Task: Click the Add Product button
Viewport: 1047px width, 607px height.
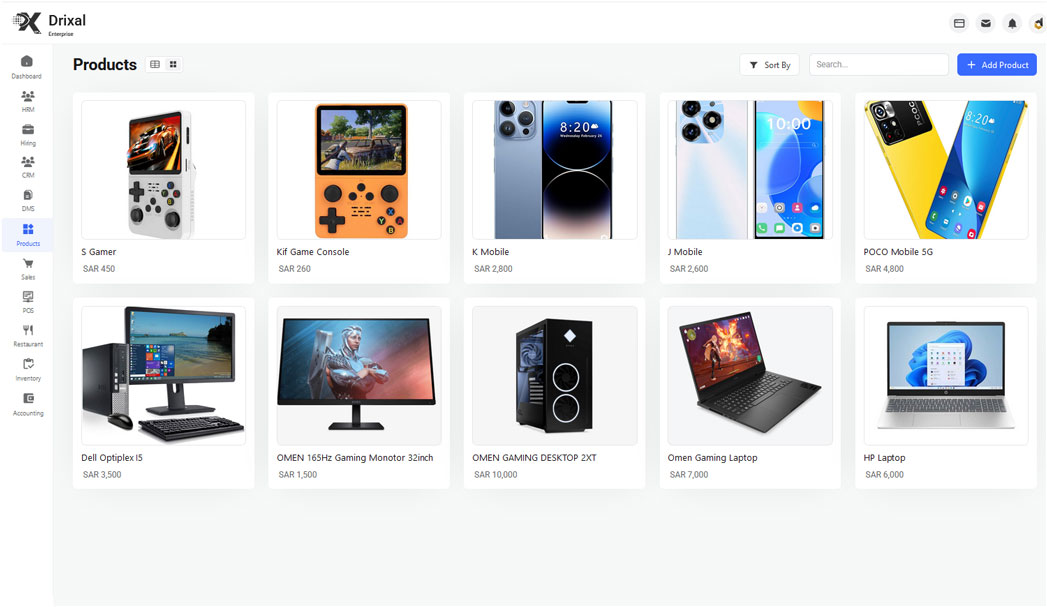Action: coord(997,65)
